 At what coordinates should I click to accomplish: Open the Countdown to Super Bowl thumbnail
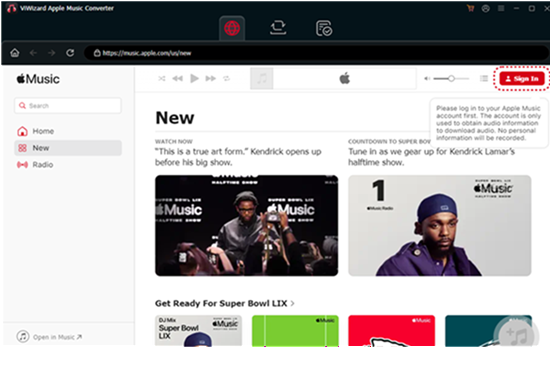coord(440,226)
